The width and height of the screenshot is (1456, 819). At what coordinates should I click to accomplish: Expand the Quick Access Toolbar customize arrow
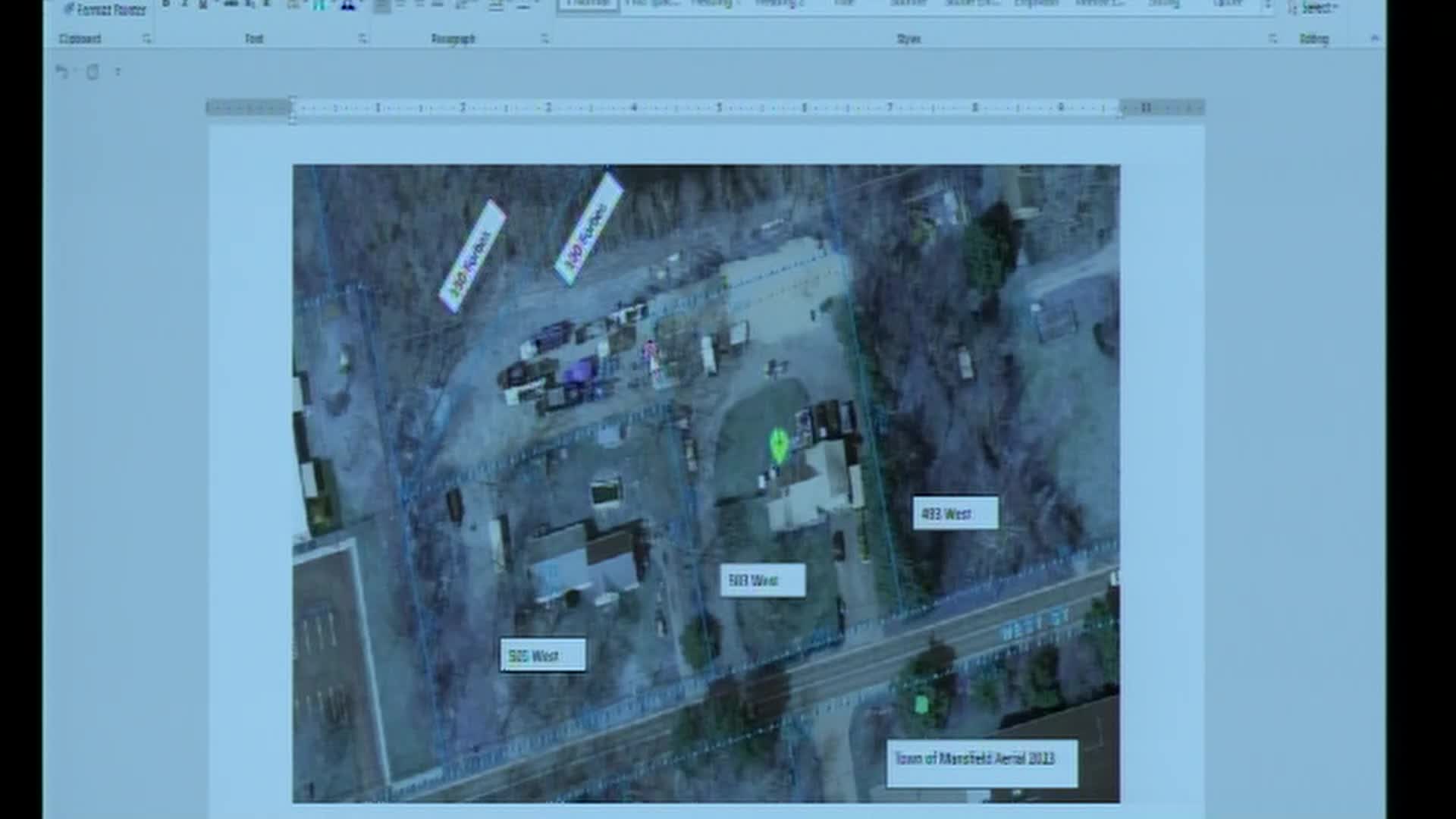[118, 72]
